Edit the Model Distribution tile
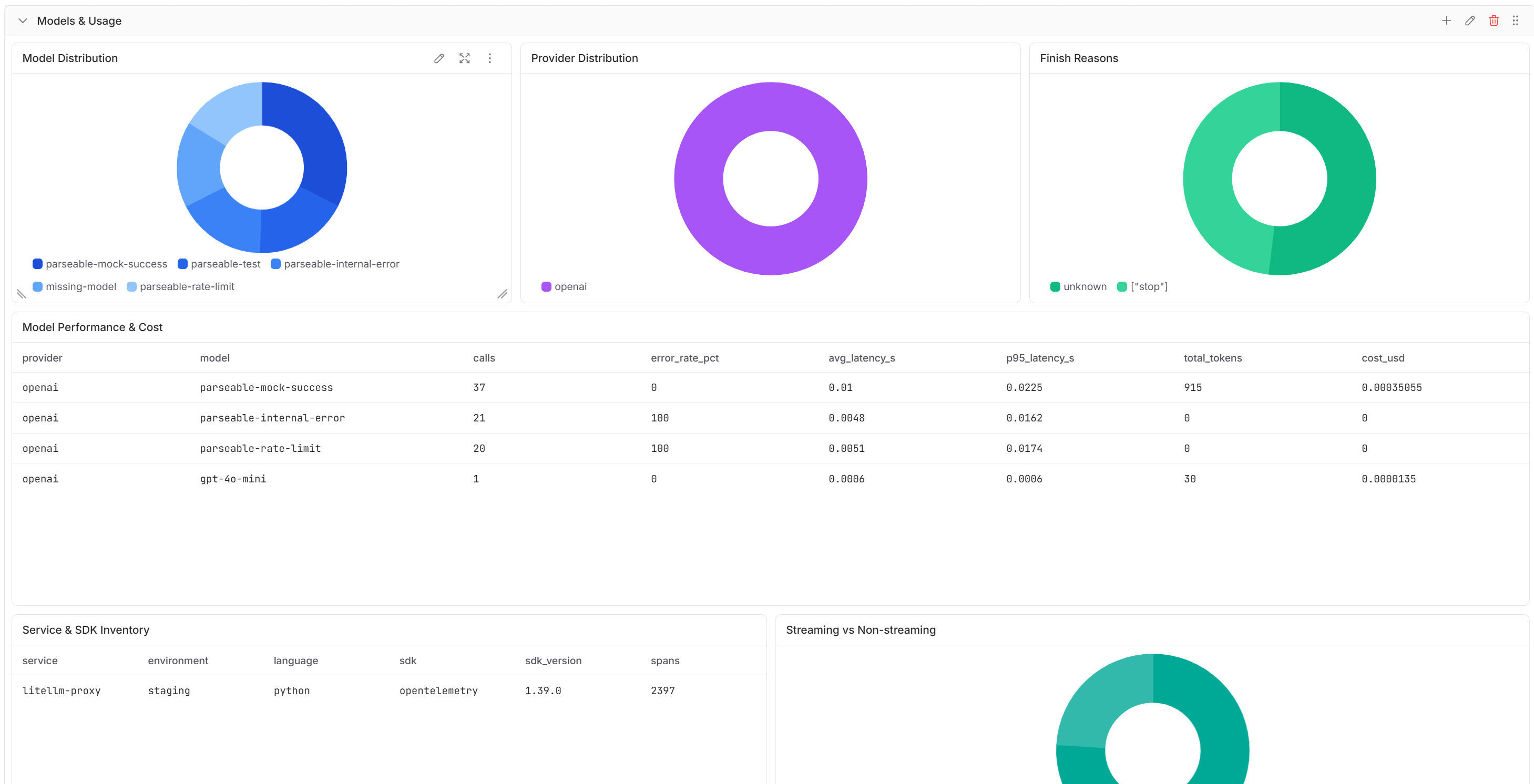Image resolution: width=1534 pixels, height=784 pixels. point(439,58)
